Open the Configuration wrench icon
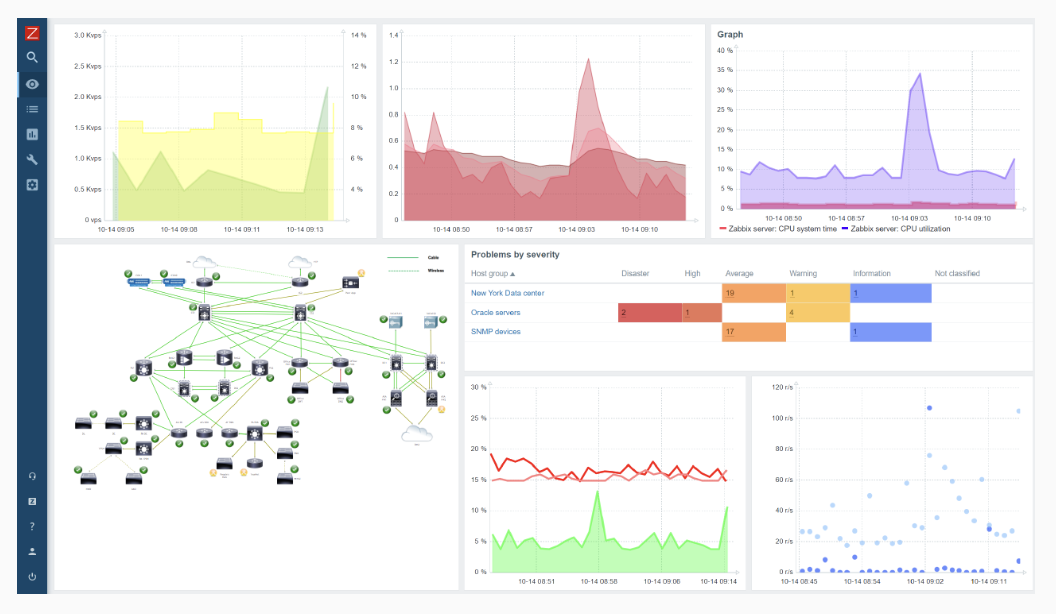This screenshot has width=1056, height=614. (32, 160)
